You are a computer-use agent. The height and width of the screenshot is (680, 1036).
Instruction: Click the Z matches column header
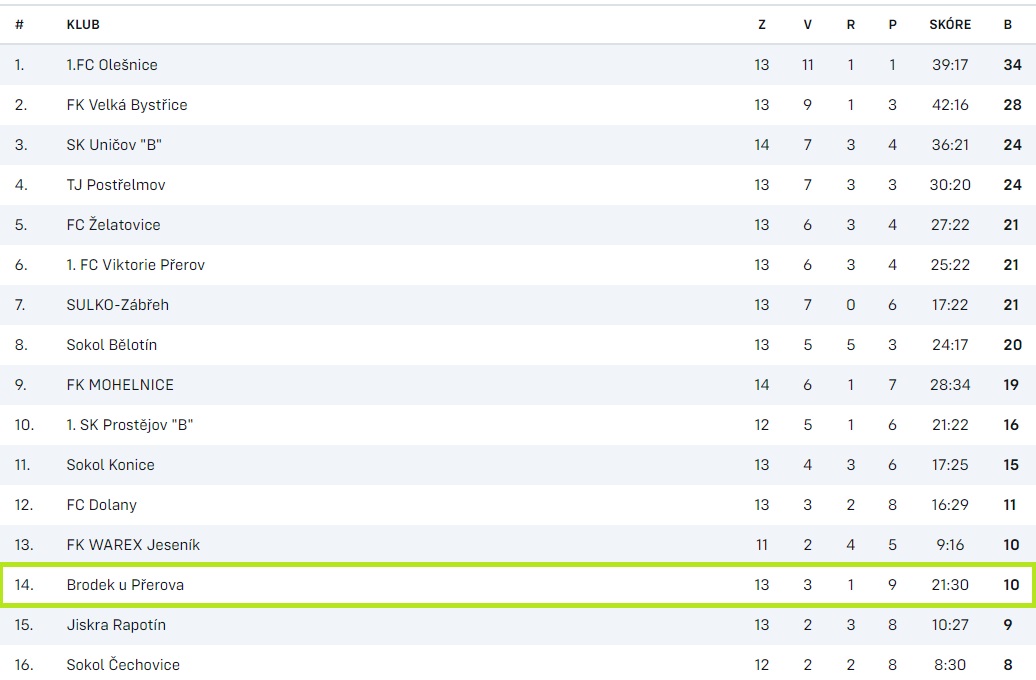762,24
